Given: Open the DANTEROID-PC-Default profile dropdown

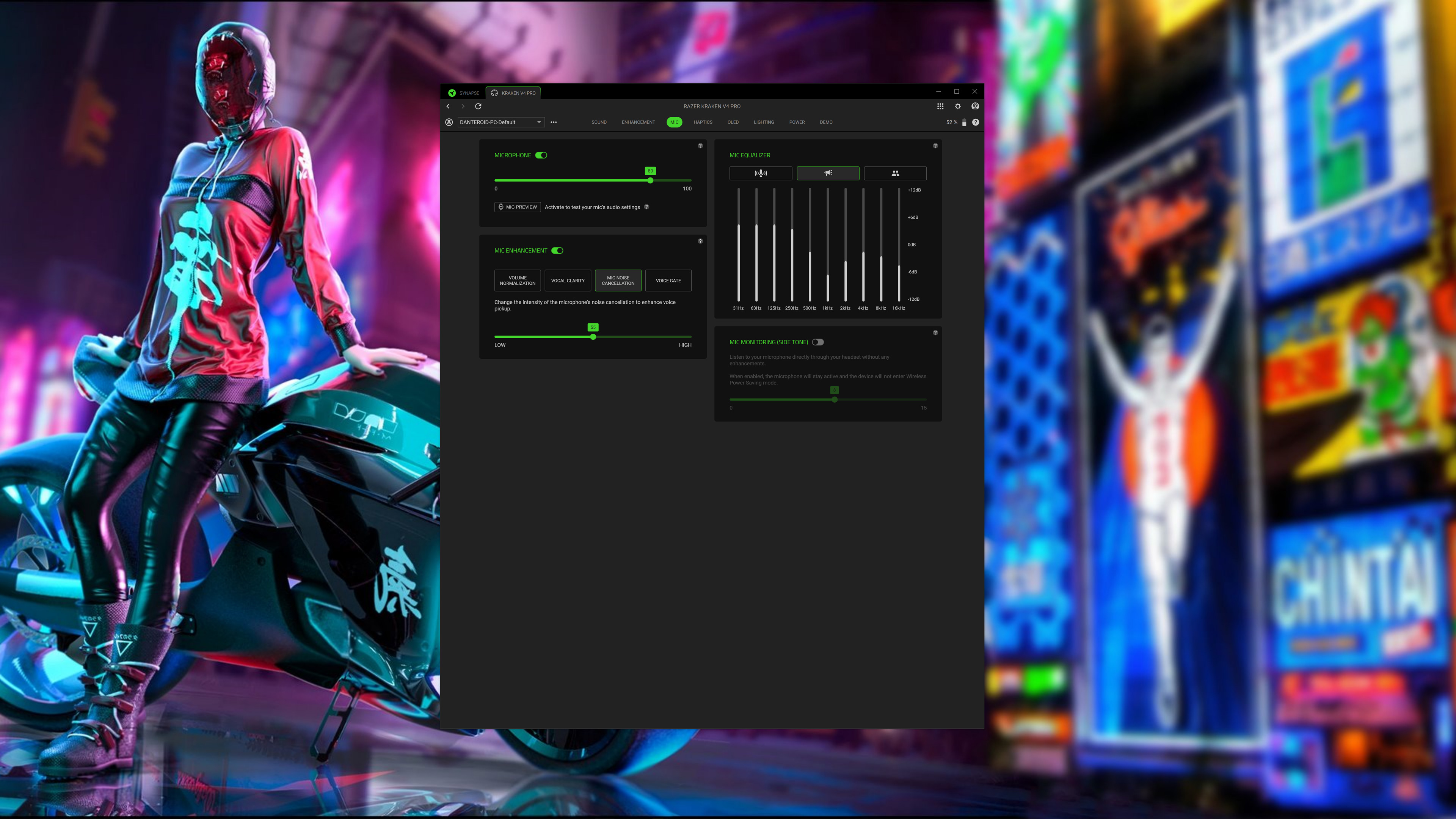Looking at the screenshot, I should (501, 122).
